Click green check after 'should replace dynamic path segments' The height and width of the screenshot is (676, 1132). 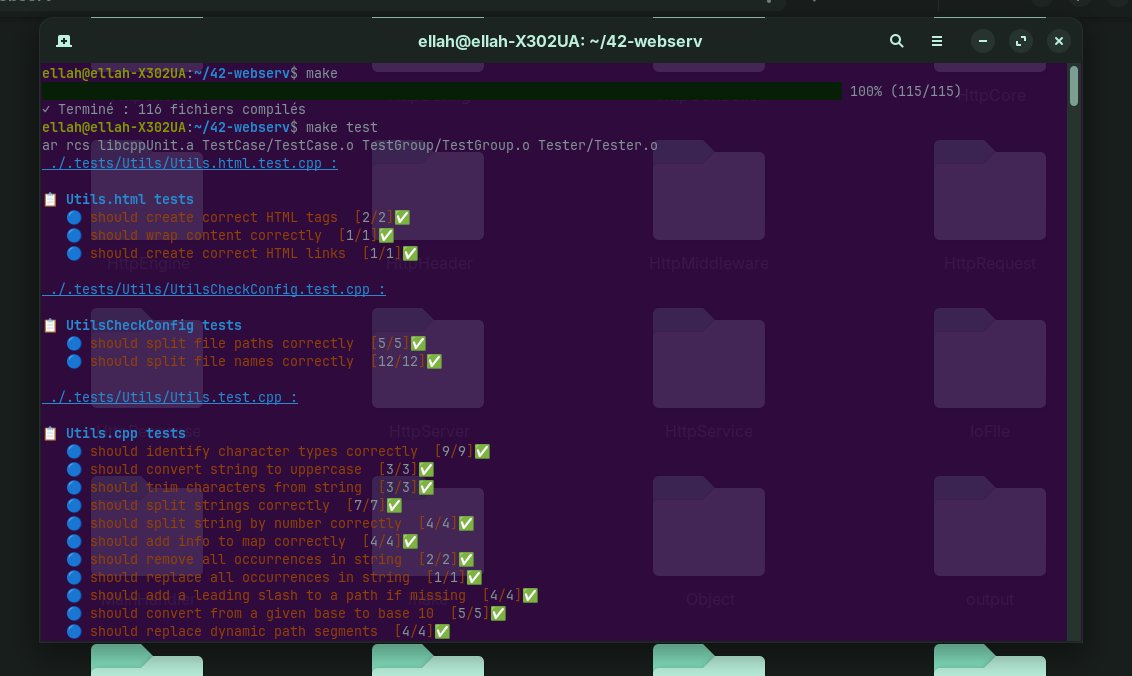(443, 631)
